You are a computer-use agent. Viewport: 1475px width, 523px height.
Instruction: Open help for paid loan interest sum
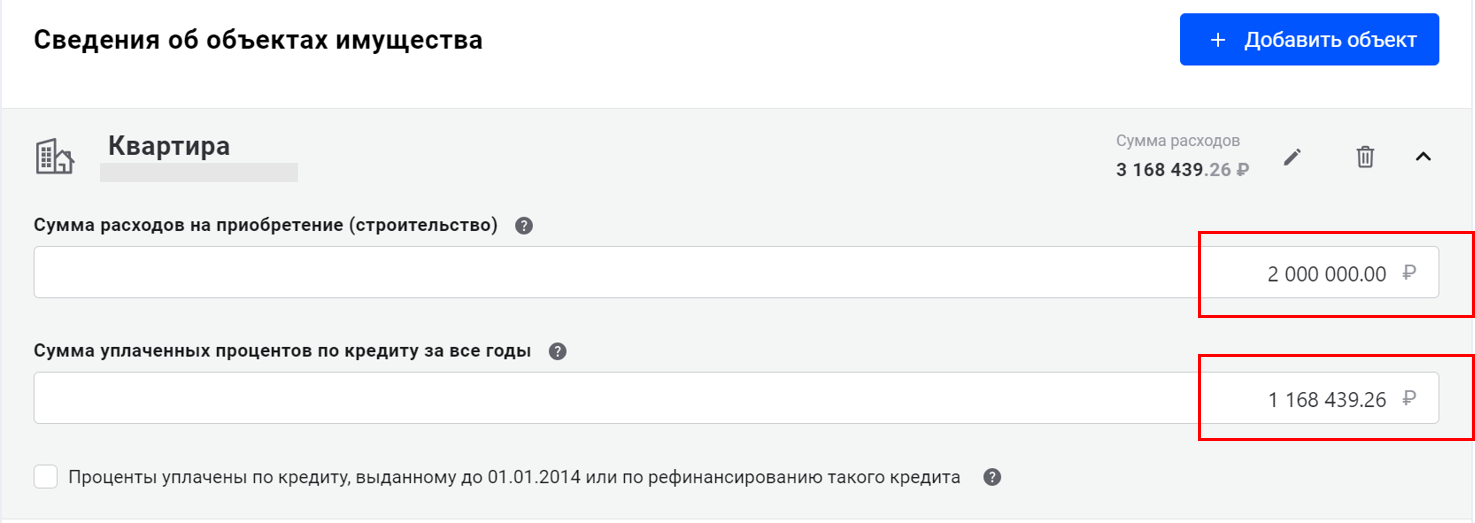click(558, 352)
